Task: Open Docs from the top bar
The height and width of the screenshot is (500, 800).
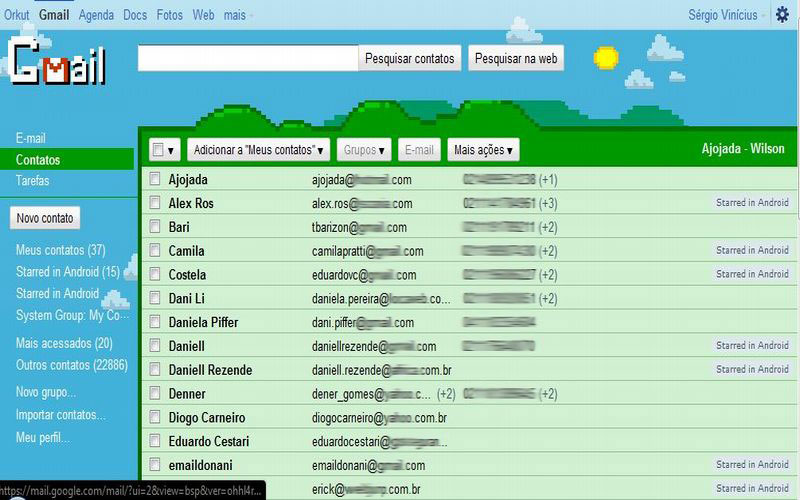Action: pyautogui.click(x=135, y=15)
